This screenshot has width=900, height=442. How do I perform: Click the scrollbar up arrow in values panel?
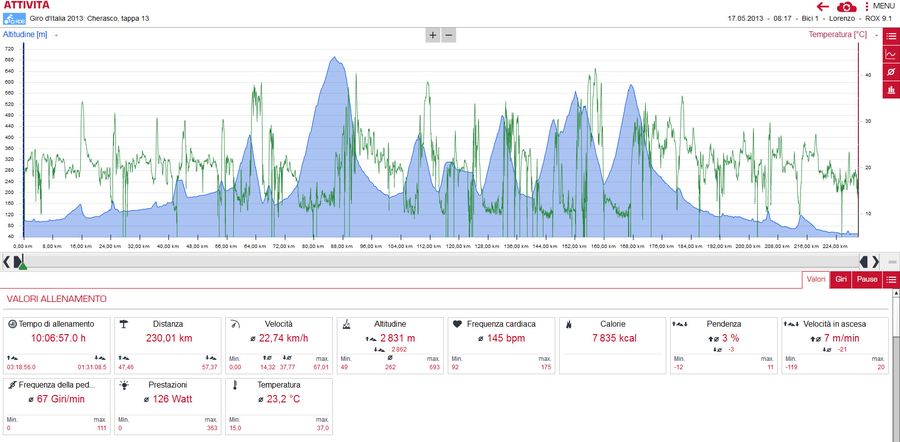(896, 293)
